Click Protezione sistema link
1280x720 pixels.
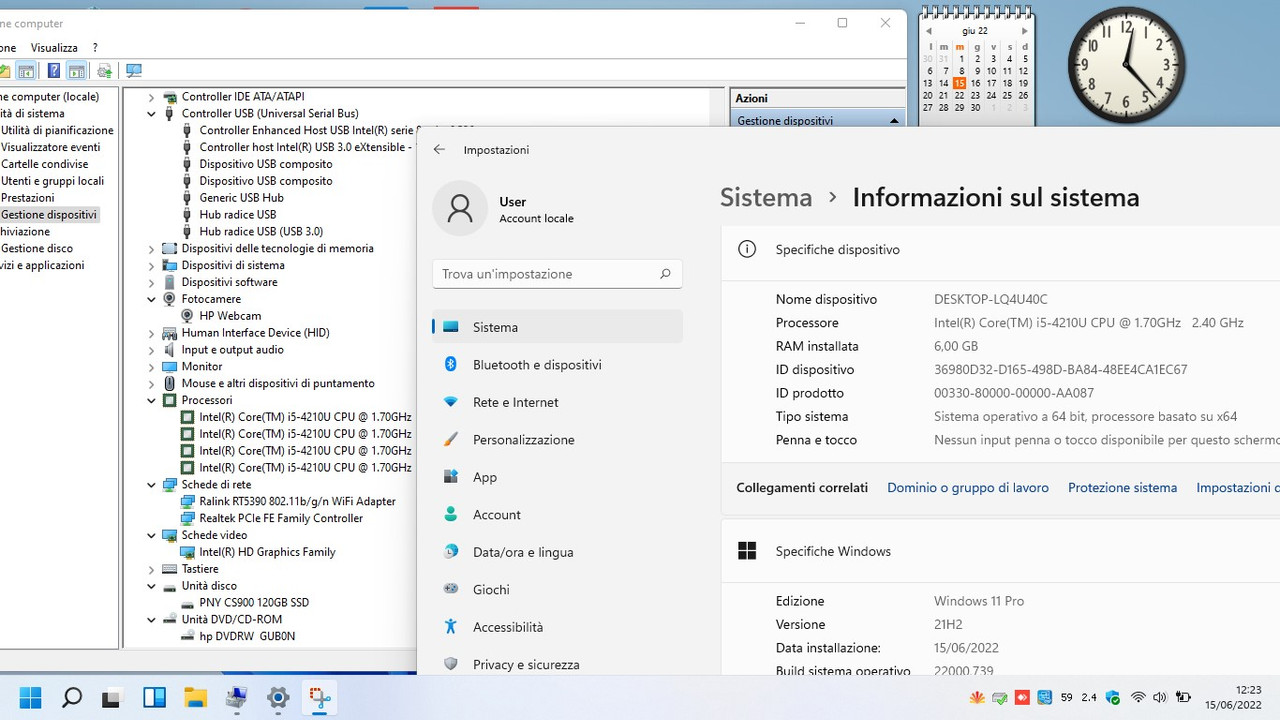[1122, 488]
